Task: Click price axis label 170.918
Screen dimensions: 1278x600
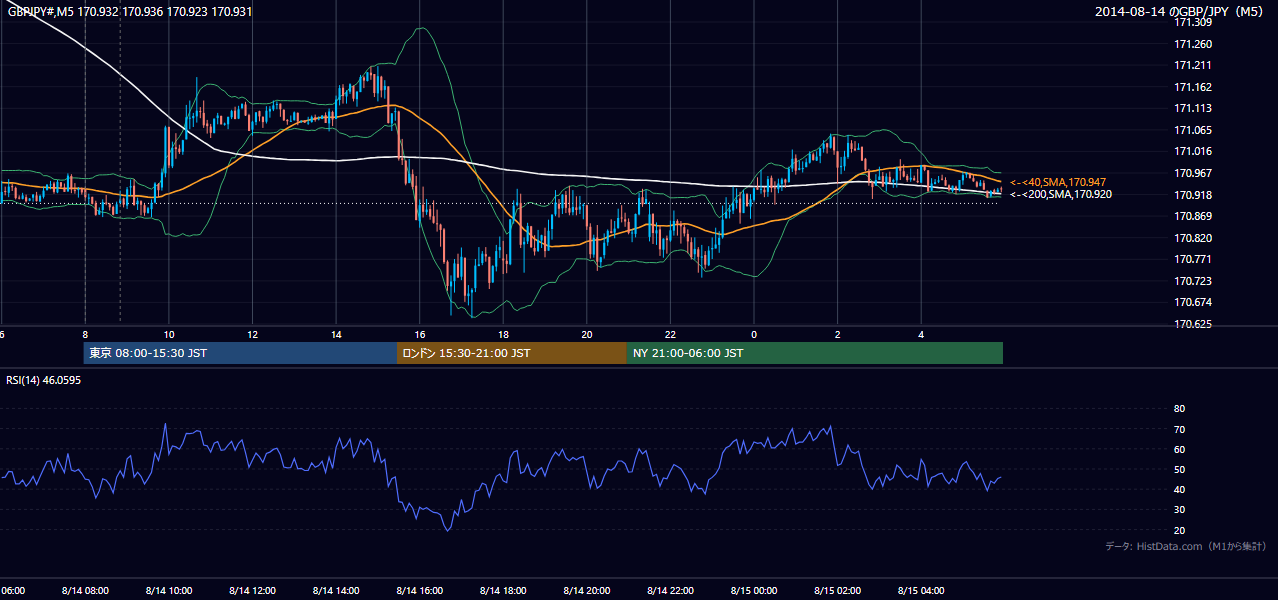Action: coord(1193,195)
